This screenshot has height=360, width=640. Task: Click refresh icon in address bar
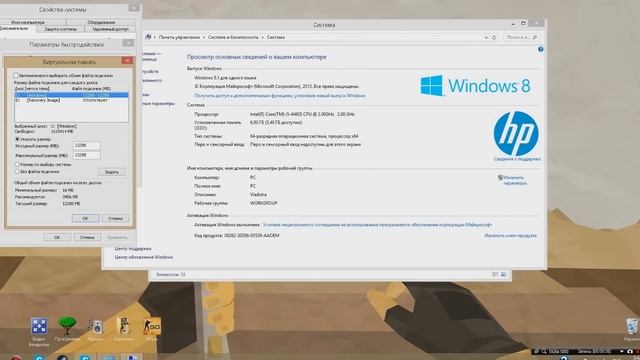(x=494, y=37)
